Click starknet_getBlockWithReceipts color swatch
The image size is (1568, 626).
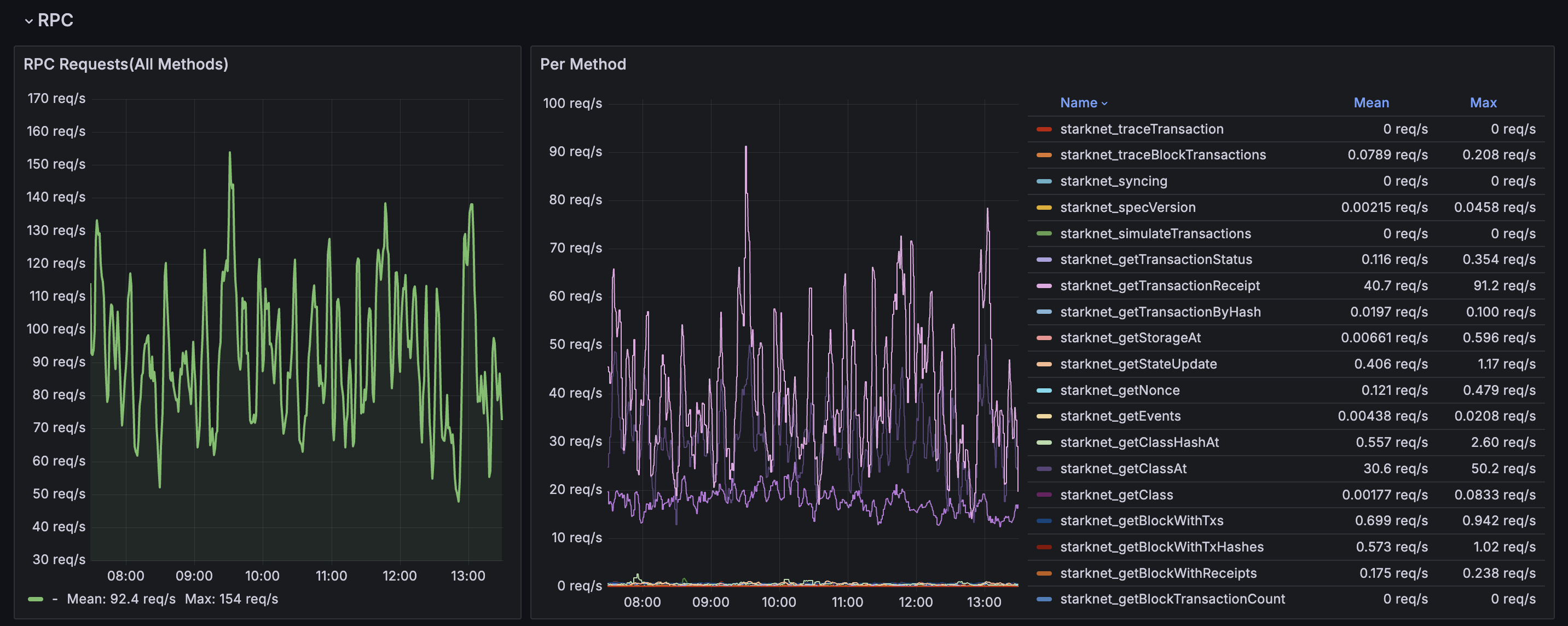click(x=1044, y=573)
